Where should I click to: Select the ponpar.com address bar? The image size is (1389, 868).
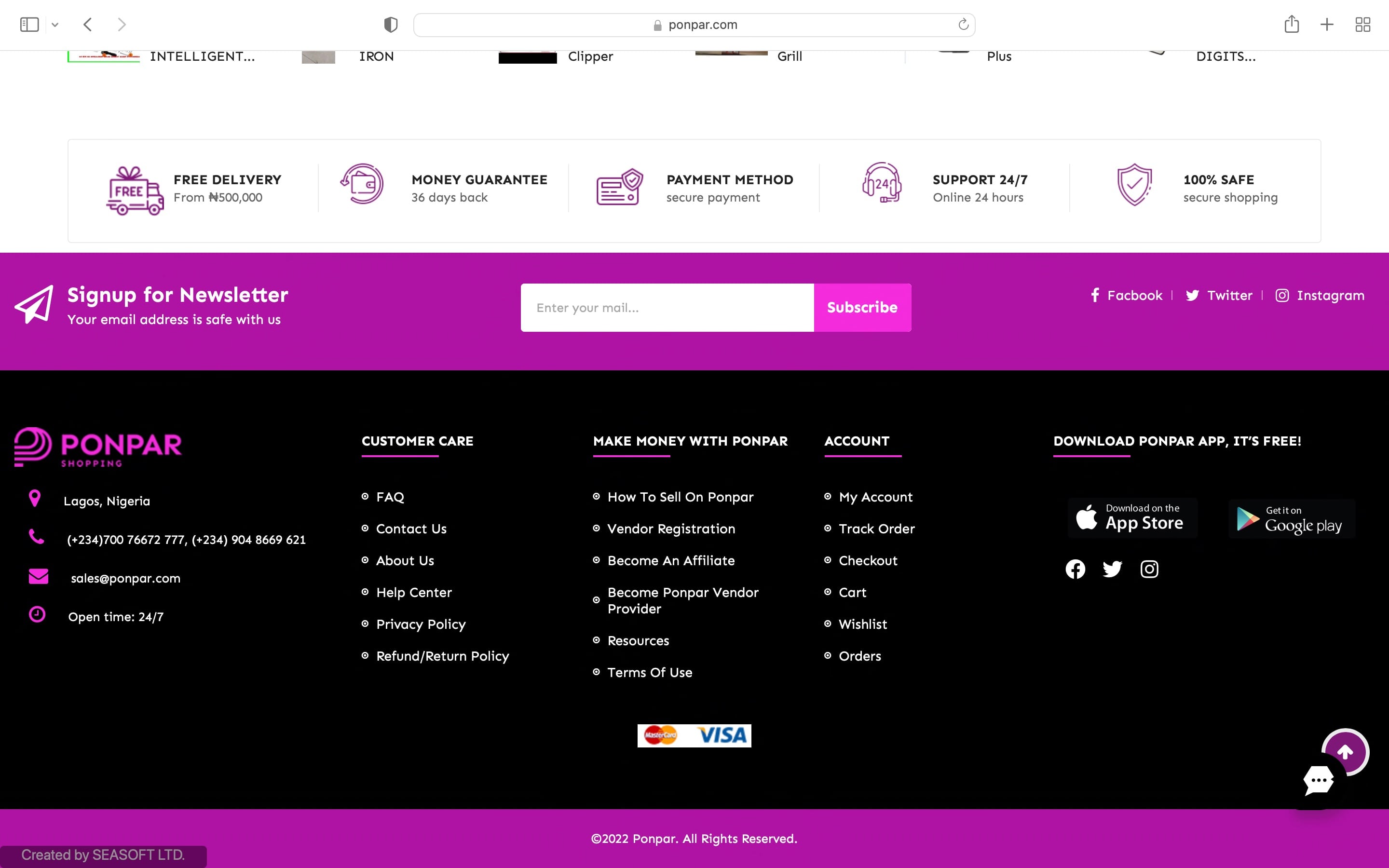click(x=694, y=25)
